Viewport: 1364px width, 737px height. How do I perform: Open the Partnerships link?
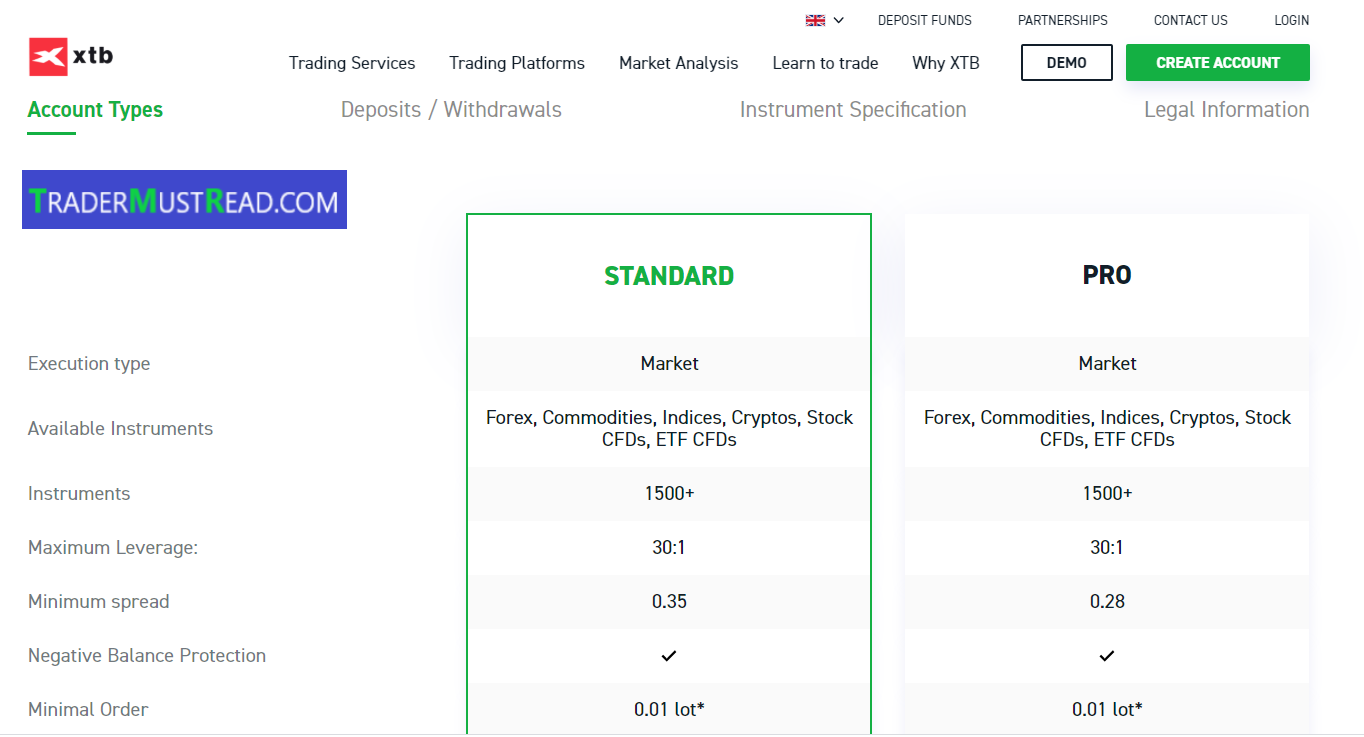click(1062, 20)
